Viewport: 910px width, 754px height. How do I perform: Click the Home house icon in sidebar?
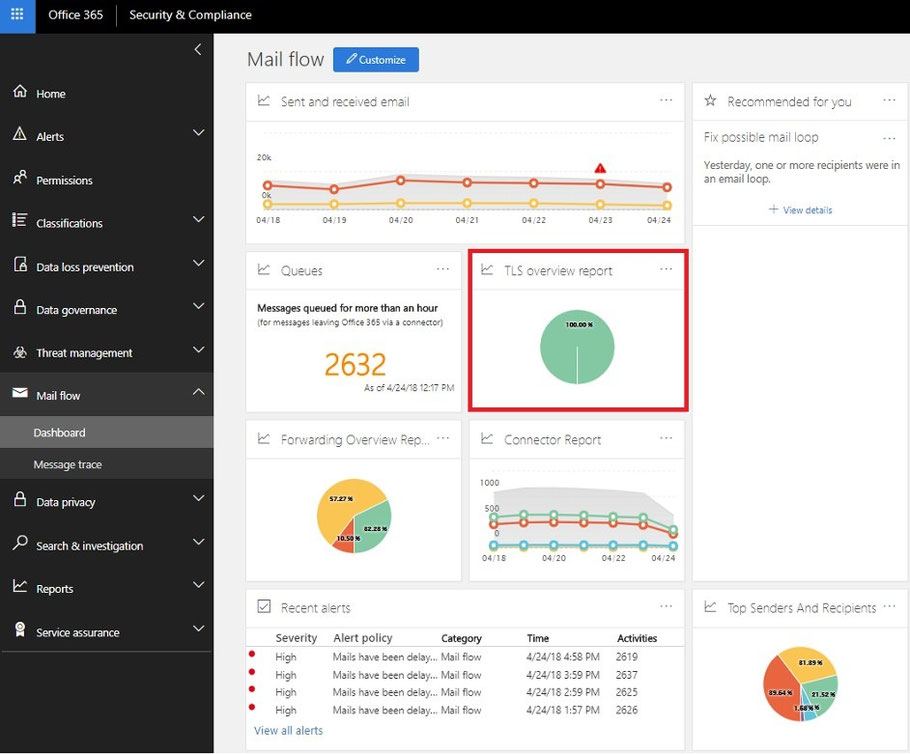pos(20,92)
